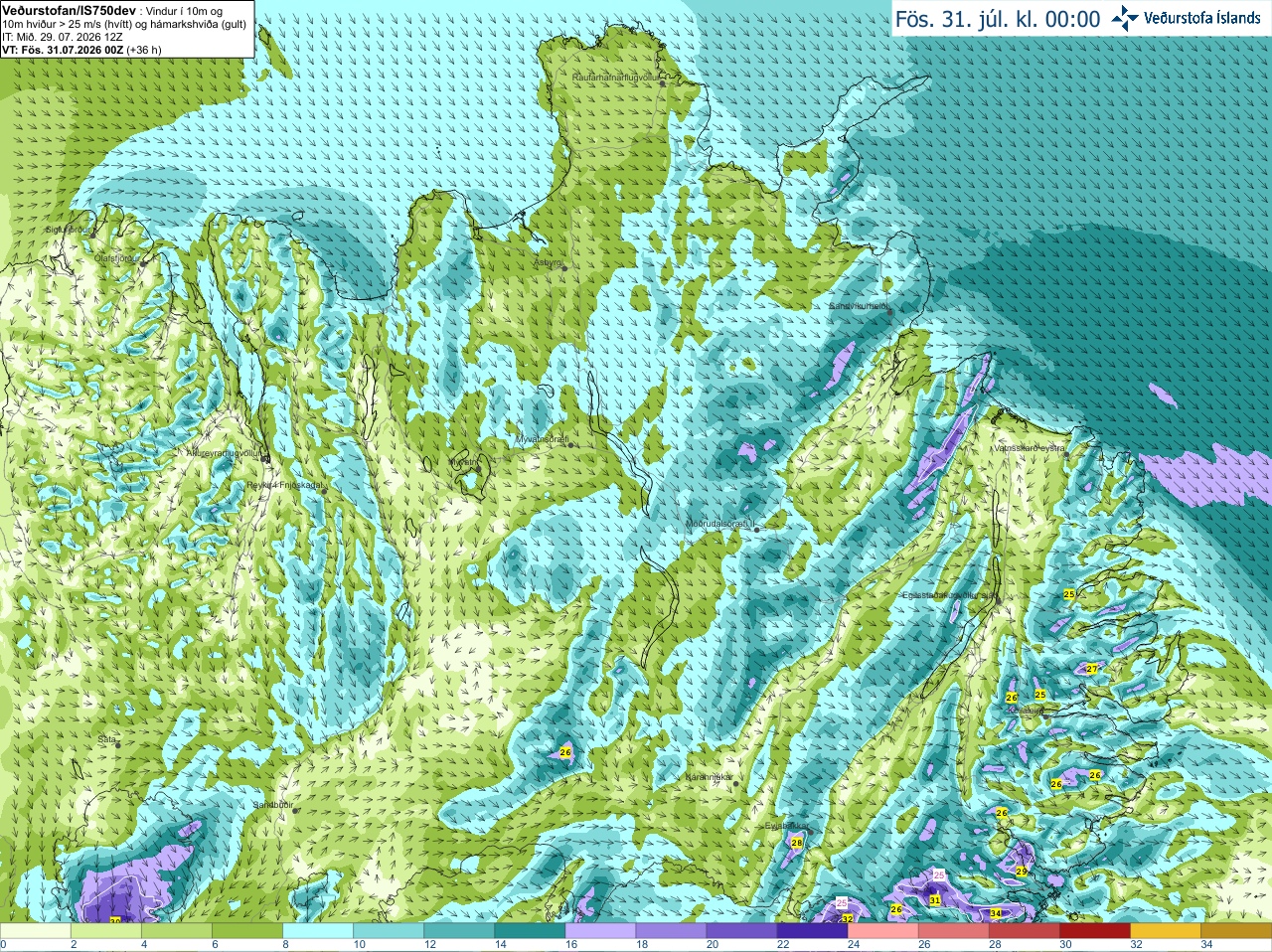1272x952 pixels.
Task: Select the Sandvíkurheiði station marker
Action: (889, 311)
